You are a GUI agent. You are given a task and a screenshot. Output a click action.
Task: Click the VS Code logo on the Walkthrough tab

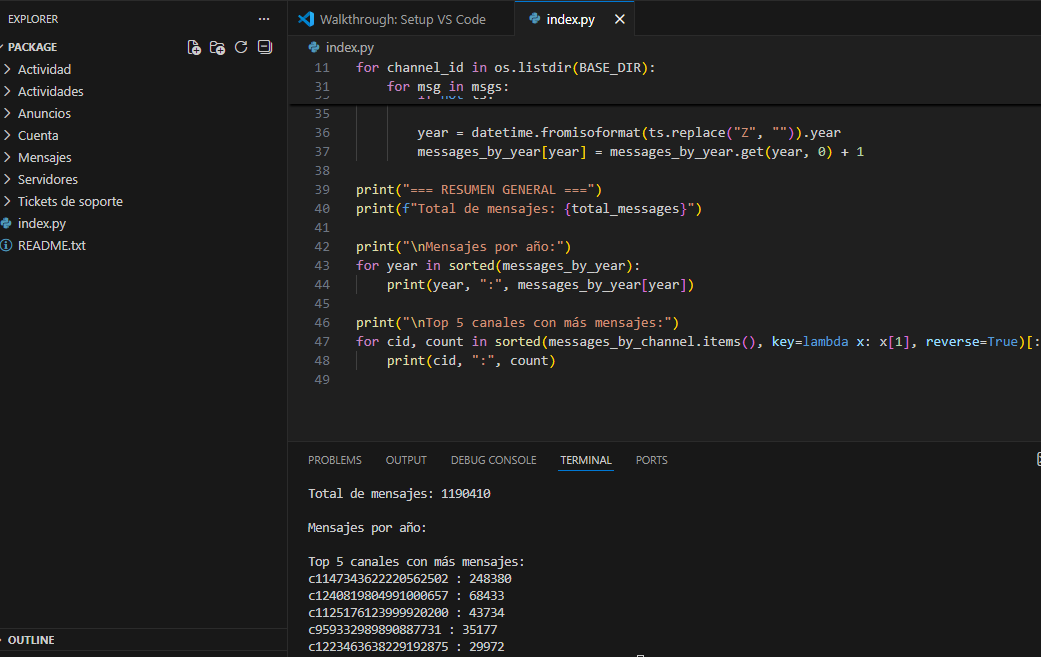(305, 18)
